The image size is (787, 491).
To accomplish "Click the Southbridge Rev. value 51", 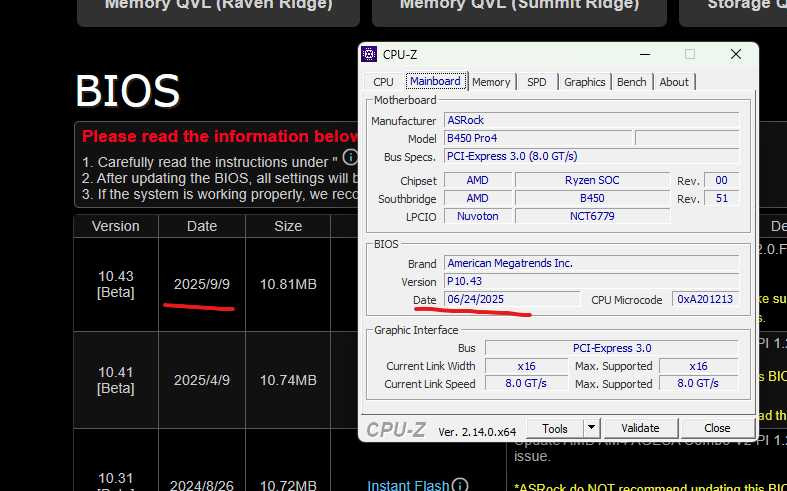I will pyautogui.click(x=721, y=198).
